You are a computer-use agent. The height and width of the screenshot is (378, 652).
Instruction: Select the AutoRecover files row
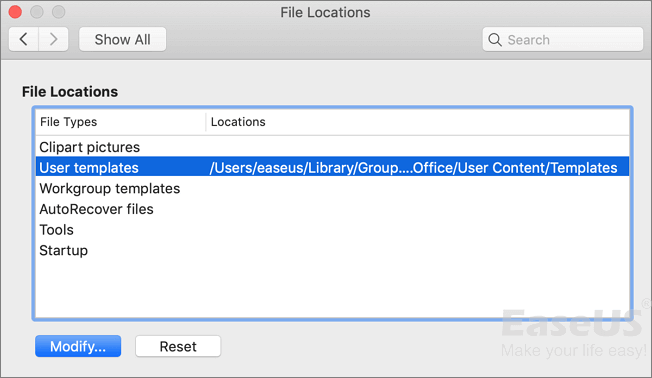[x=332, y=209]
